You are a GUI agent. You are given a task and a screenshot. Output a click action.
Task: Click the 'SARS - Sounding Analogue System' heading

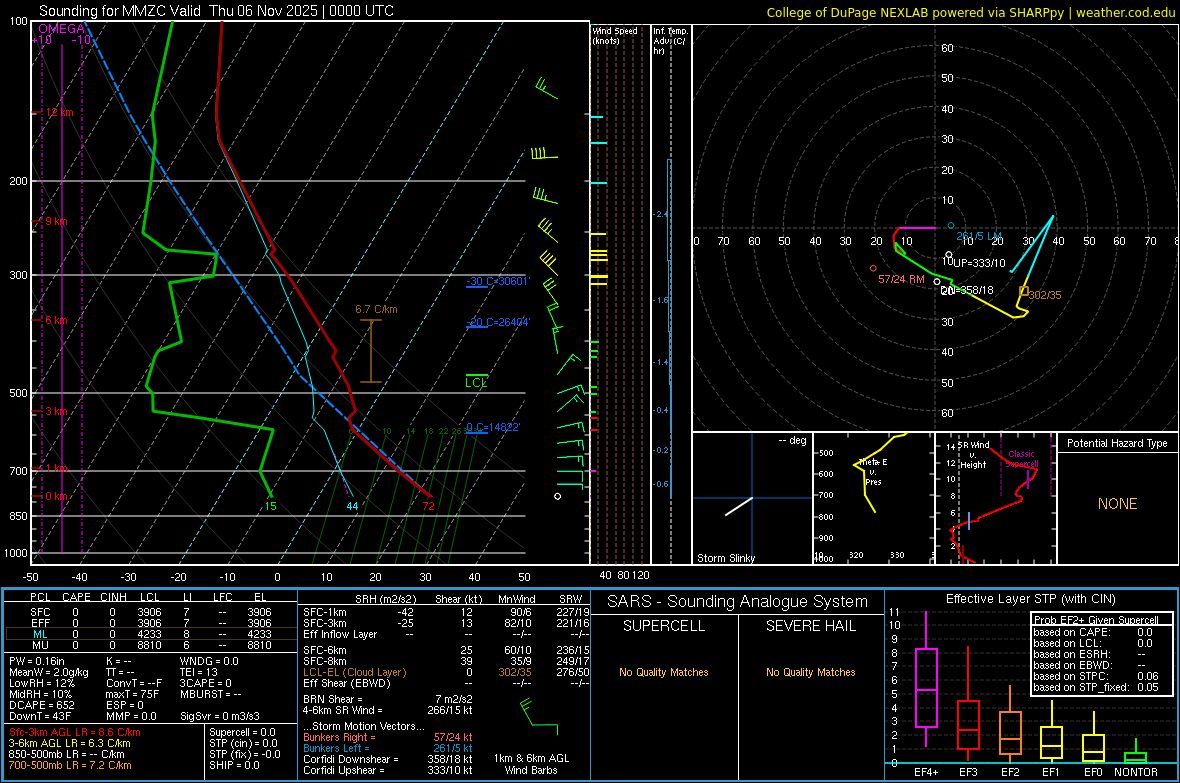point(737,602)
